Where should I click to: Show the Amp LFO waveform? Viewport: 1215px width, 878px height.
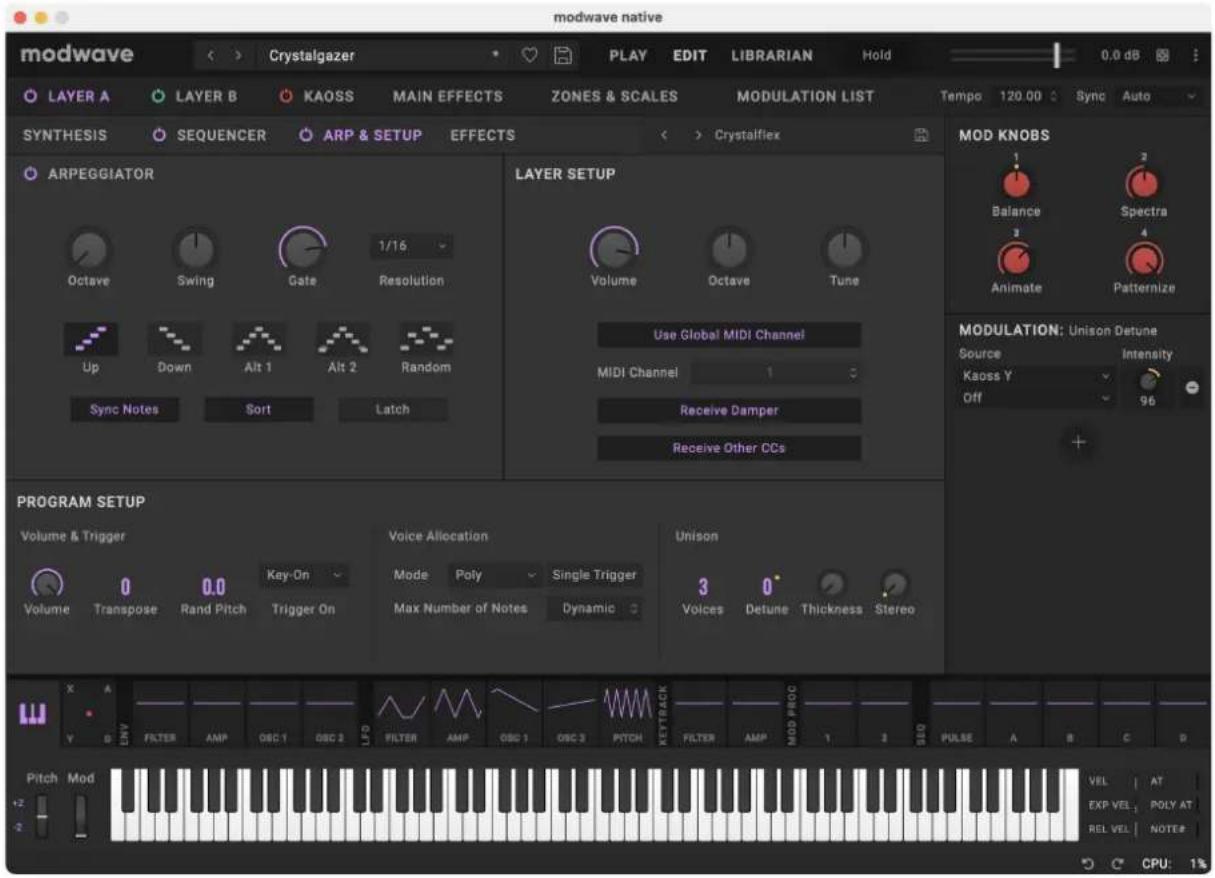(458, 714)
